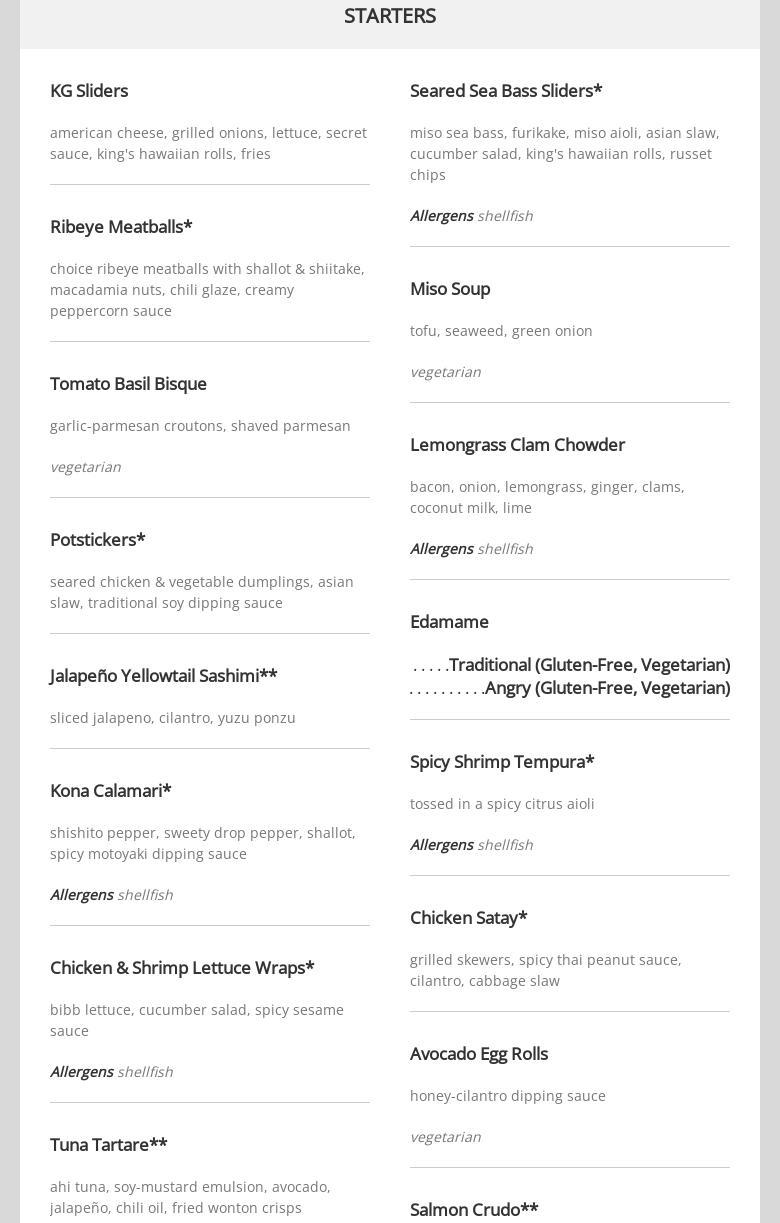
Task: Open the Seared Sea Bass Sliders item
Action: pyautogui.click(x=506, y=91)
